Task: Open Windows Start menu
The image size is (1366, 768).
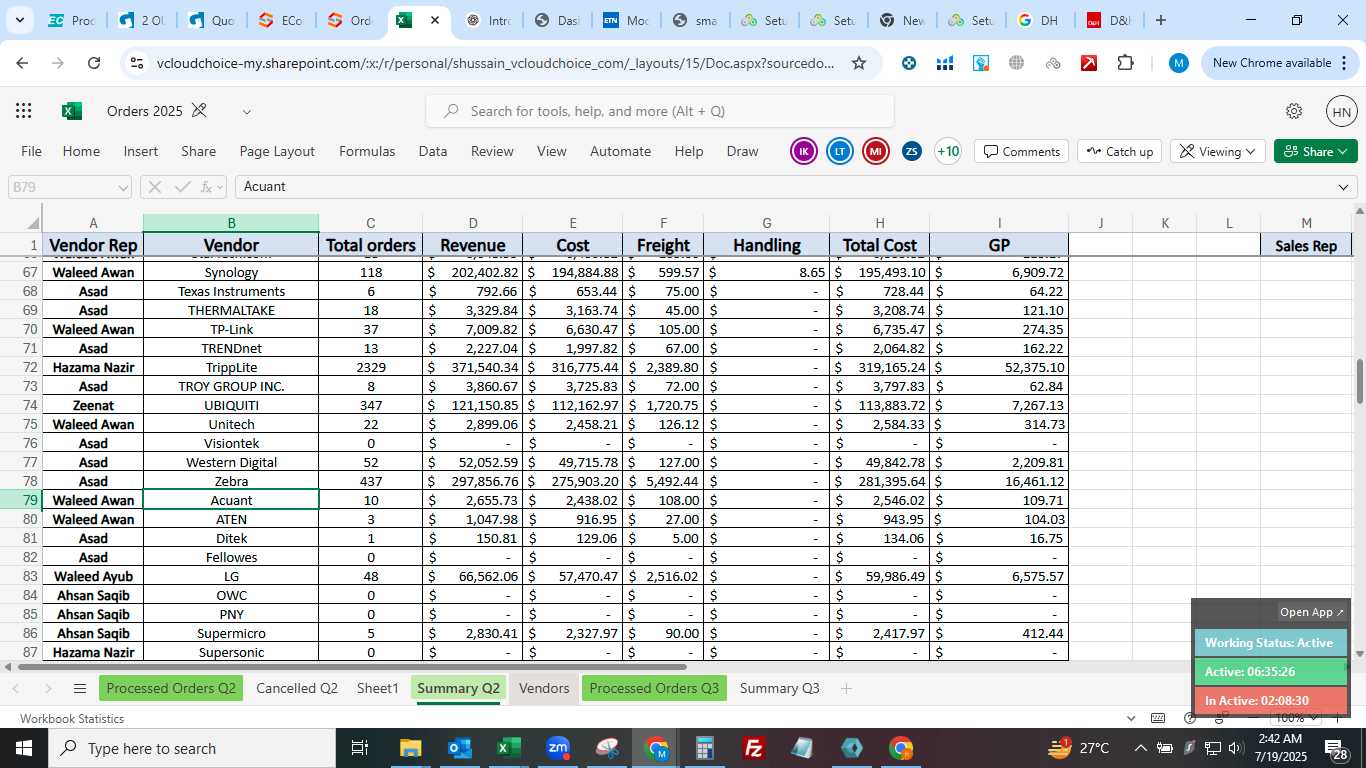Action: pyautogui.click(x=23, y=748)
